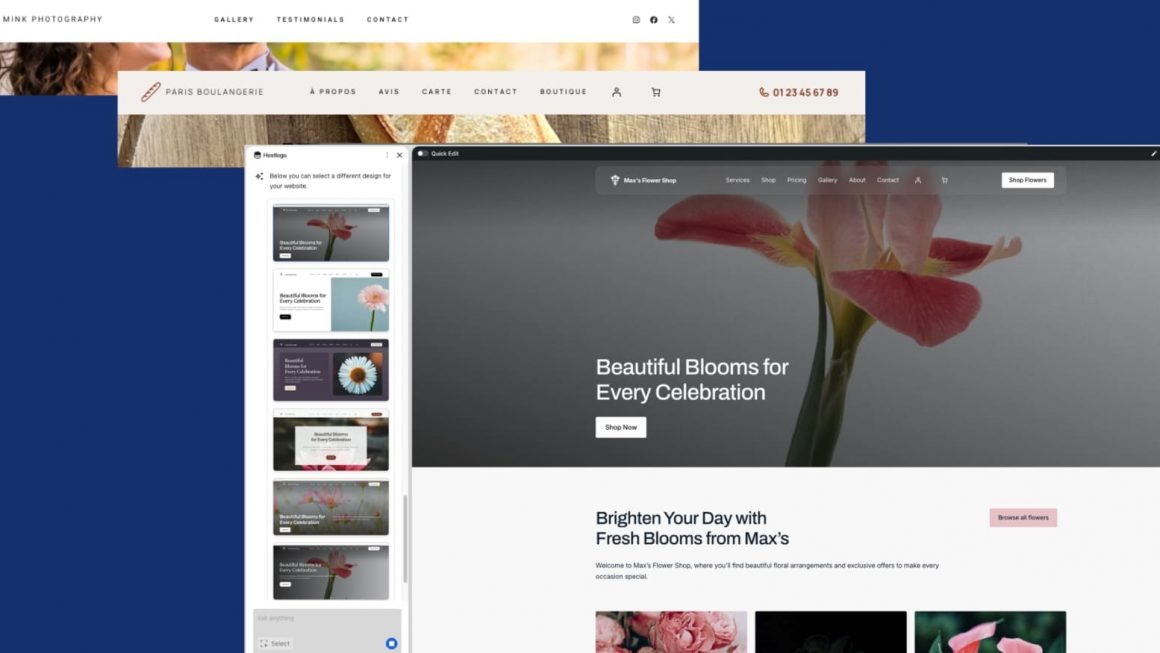Select the sixth design with dark iris hero
Viewport: 1160px width, 653px height.
click(331, 572)
